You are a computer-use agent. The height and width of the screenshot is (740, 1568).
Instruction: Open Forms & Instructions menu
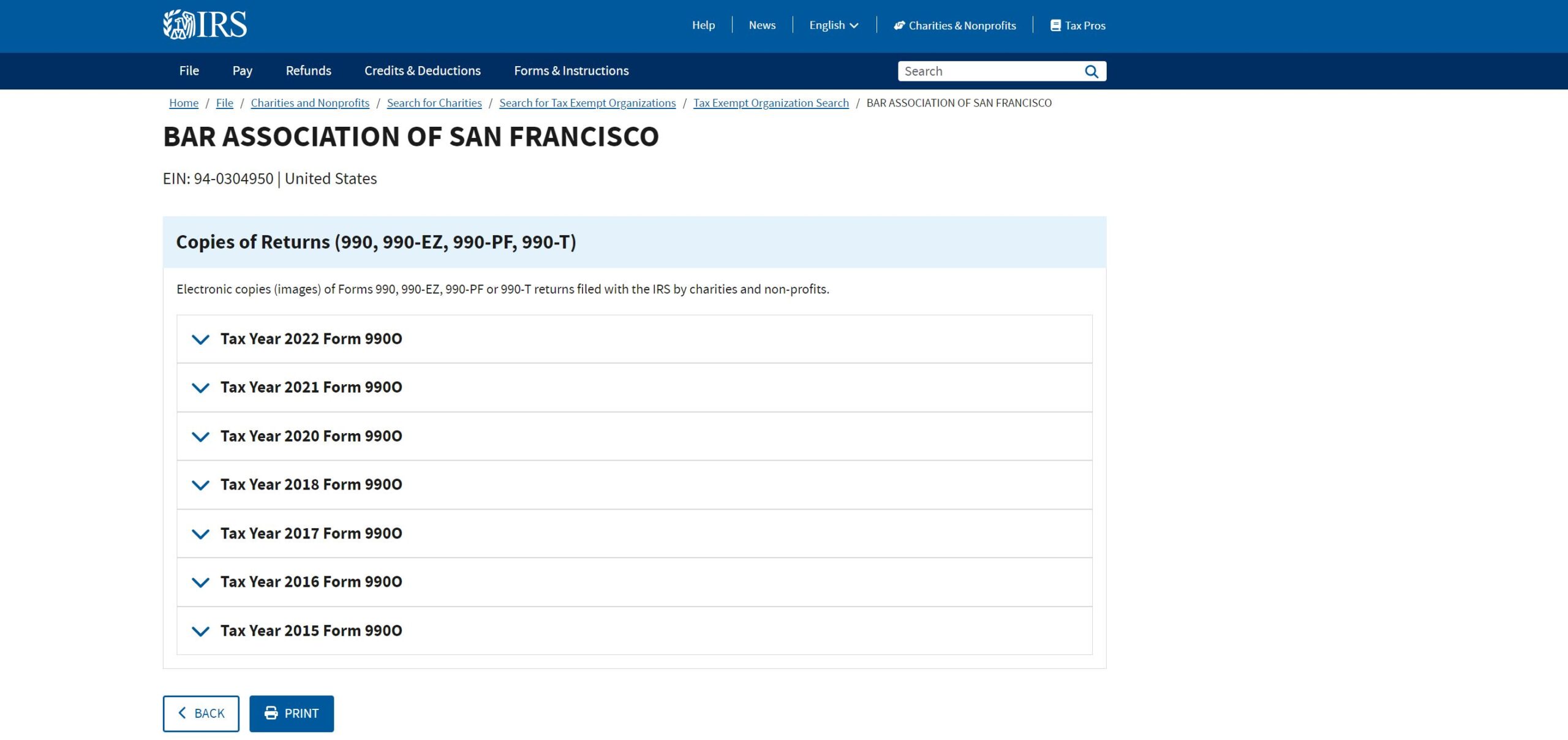coord(571,70)
